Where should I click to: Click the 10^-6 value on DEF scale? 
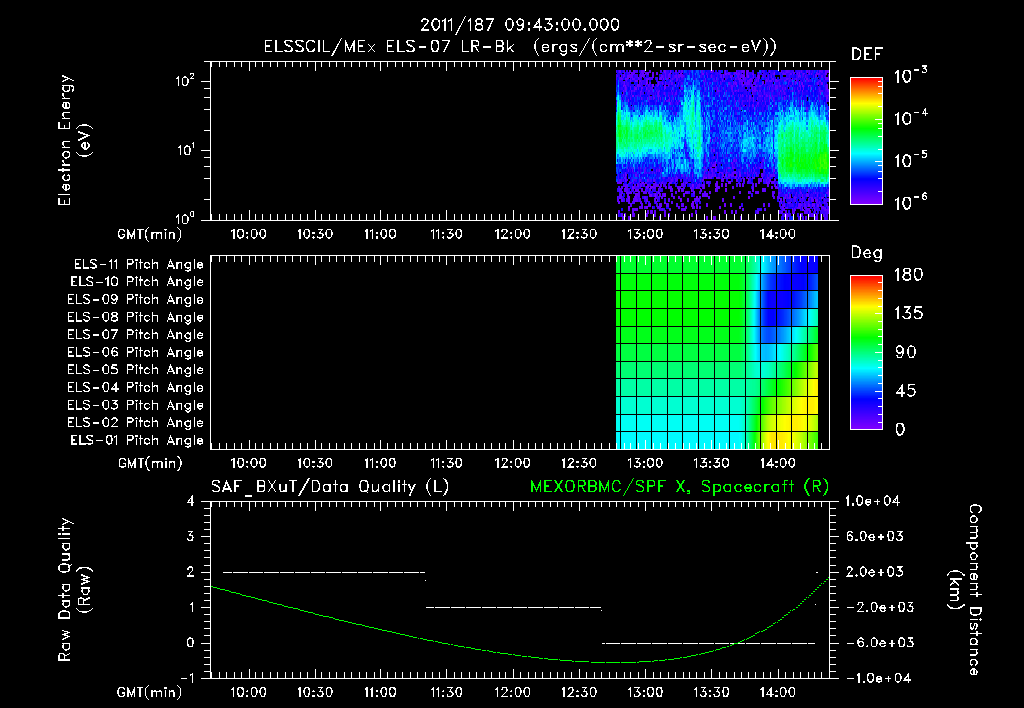click(x=910, y=202)
